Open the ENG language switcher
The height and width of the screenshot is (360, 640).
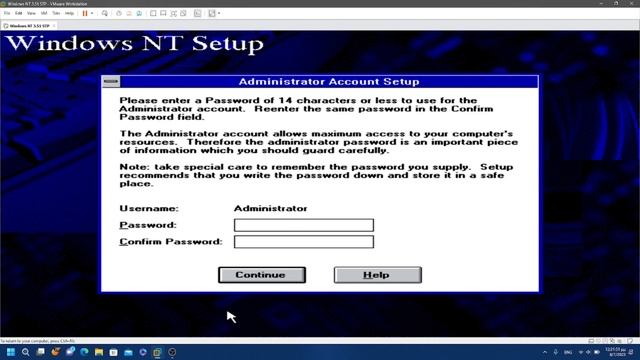pos(568,352)
